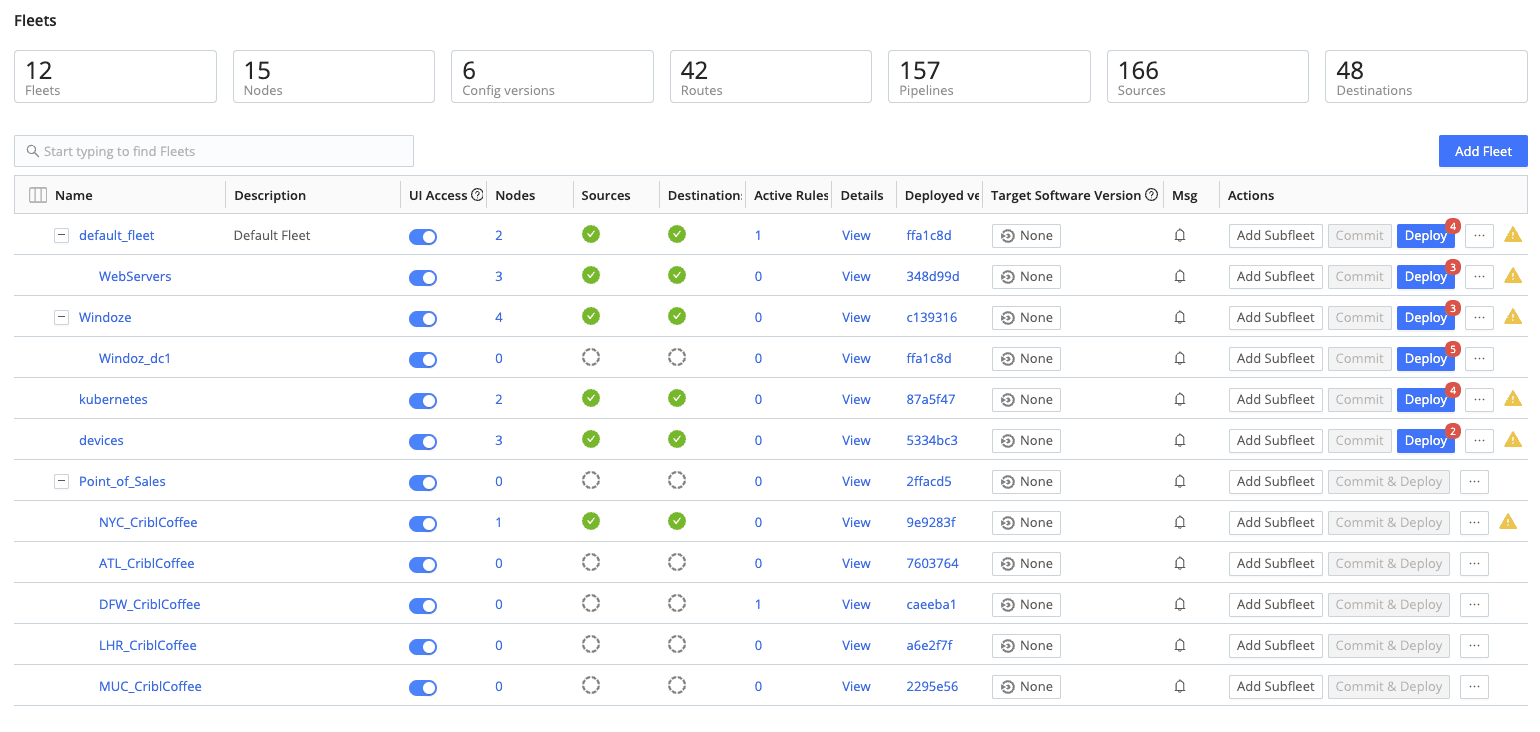Click the warning triangle on WebServers row
This screenshot has width=1540, height=732.
pyautogui.click(x=1513, y=276)
